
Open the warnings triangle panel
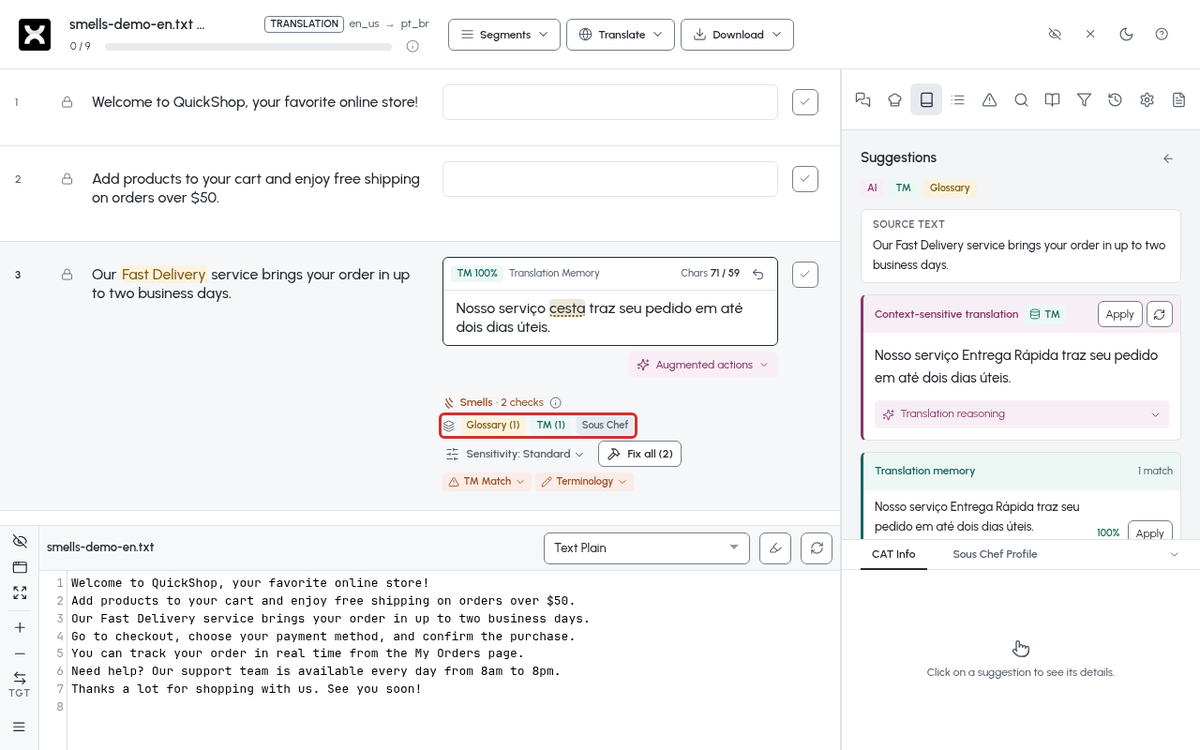tap(989, 100)
